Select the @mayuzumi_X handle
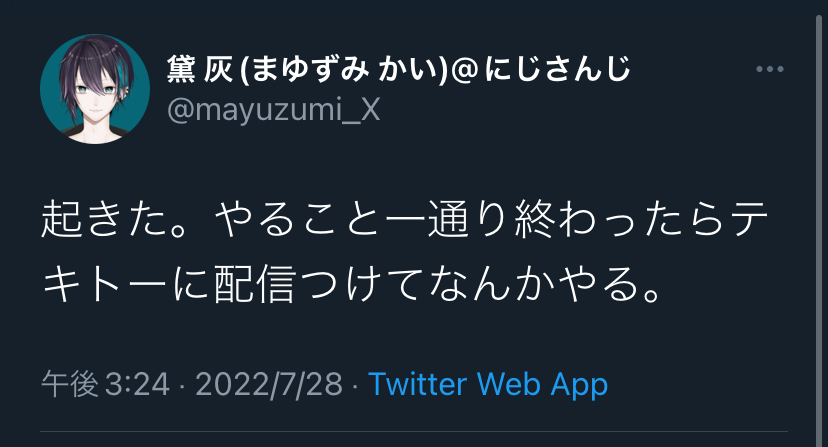Viewport: 828px width, 447px height. point(274,110)
